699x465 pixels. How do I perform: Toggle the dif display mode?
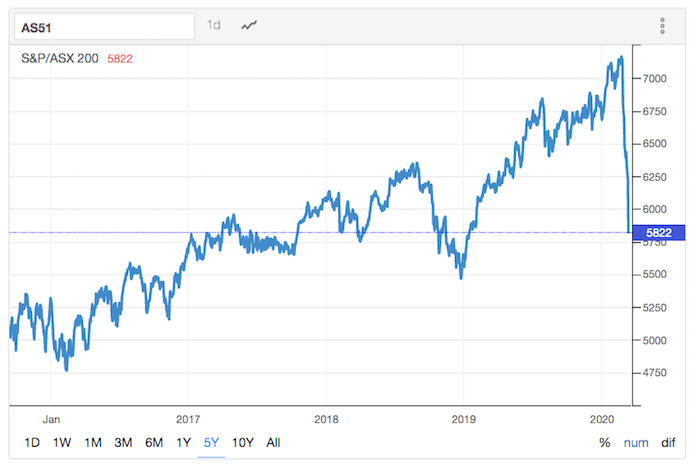(668, 443)
